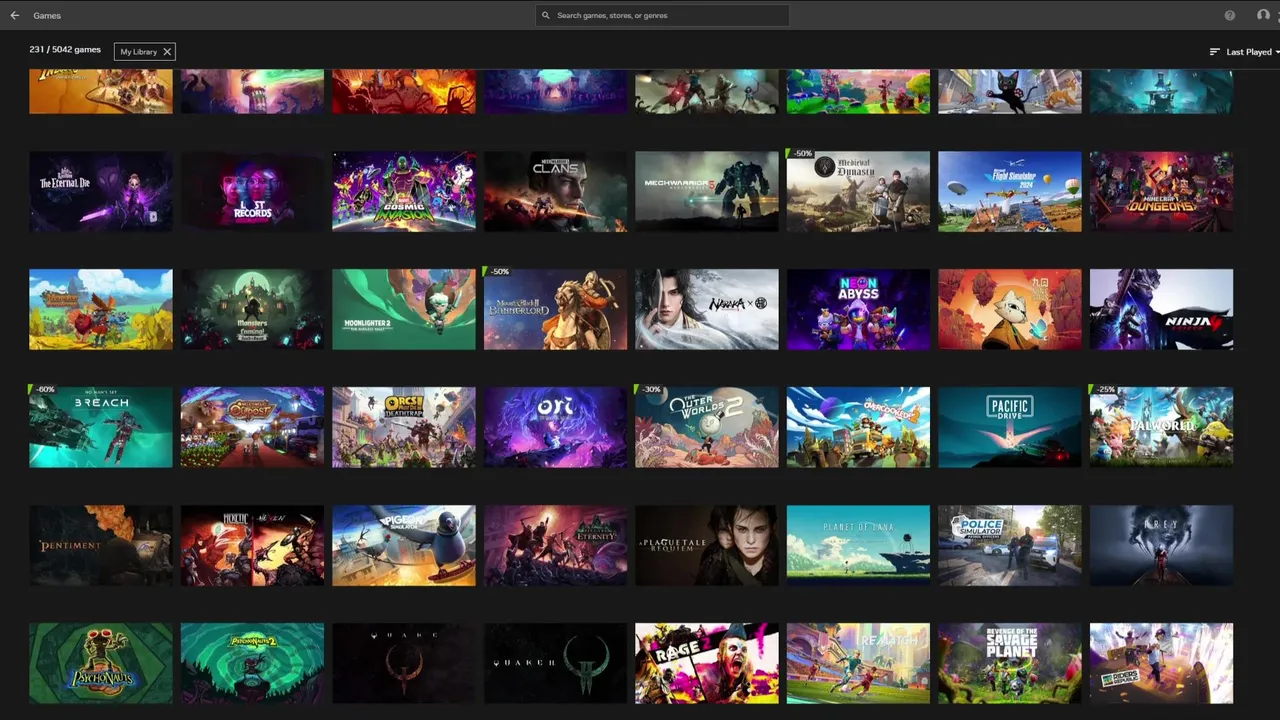Remove the My Library filter with its X

(x=167, y=52)
